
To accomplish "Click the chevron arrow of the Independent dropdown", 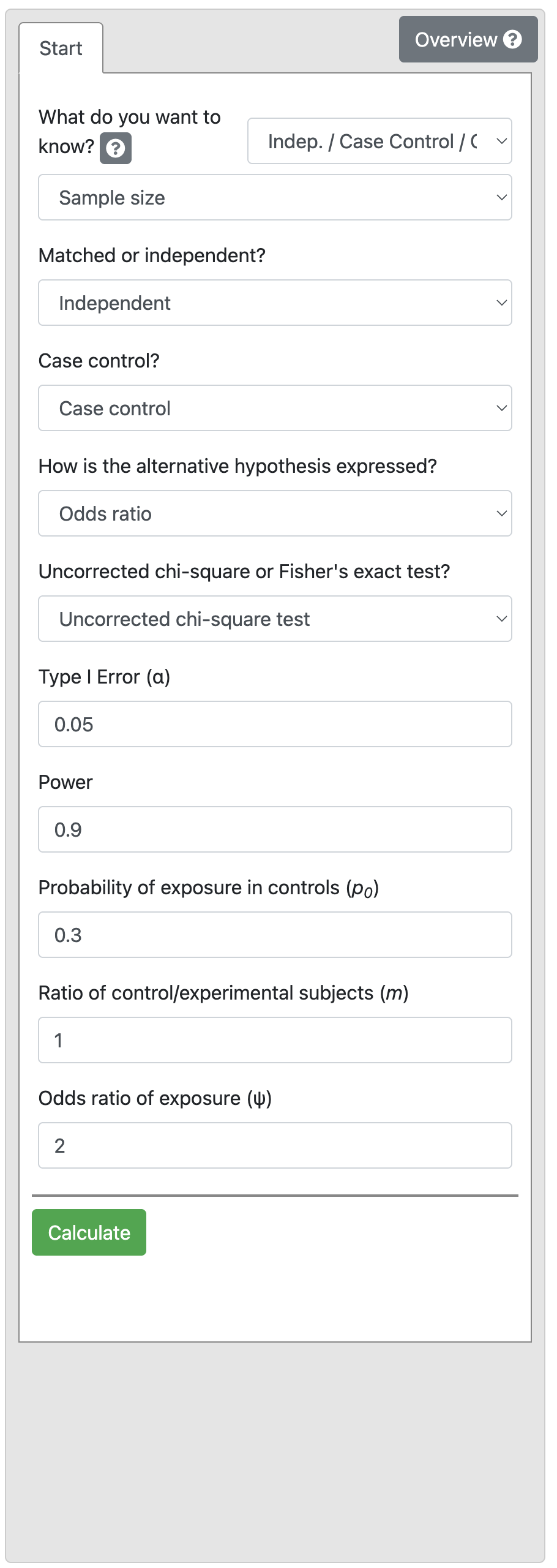I will coord(501,303).
